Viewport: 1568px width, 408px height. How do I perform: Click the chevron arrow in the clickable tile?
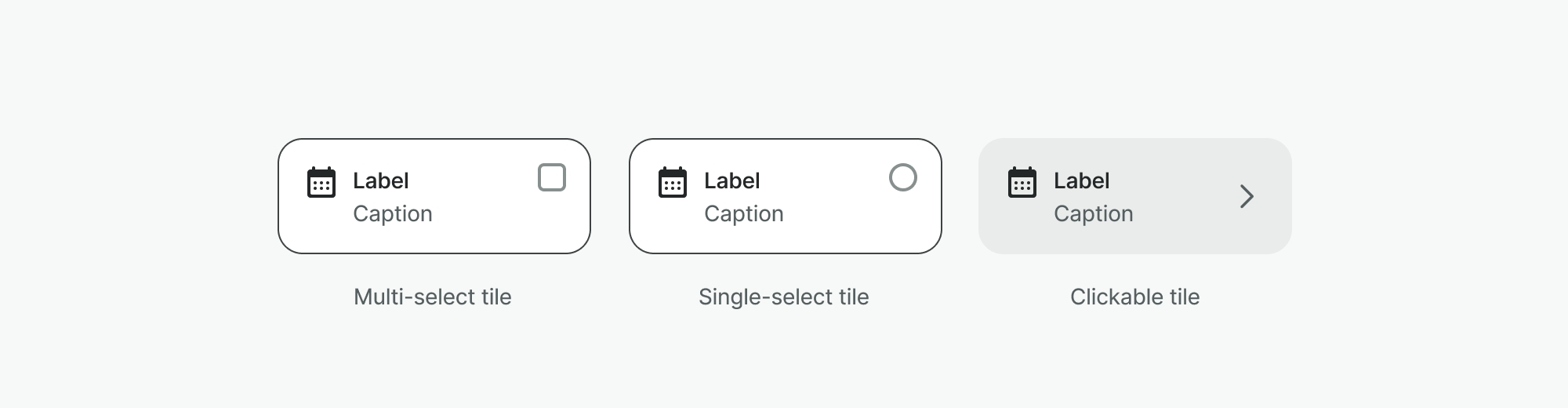[1247, 196]
